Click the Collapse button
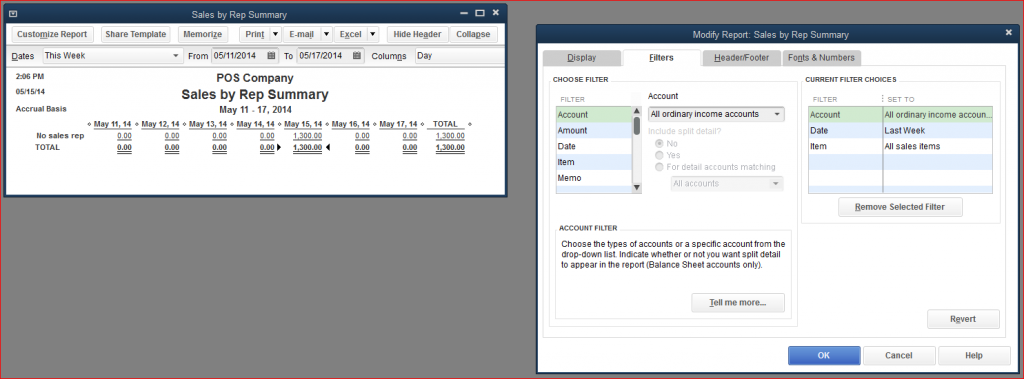The width and height of the screenshot is (1024, 379). click(x=473, y=35)
